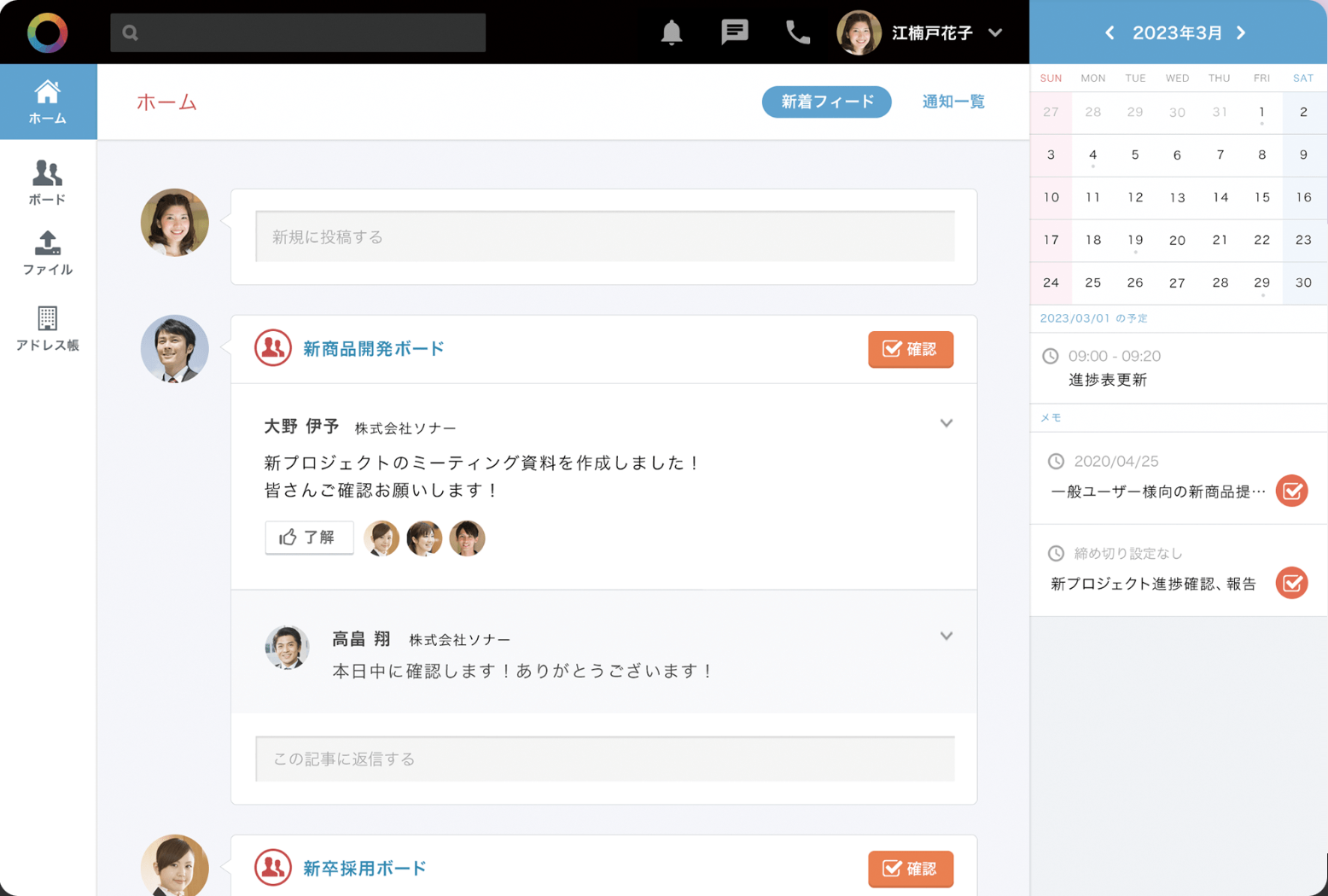
Task: Open the Address book (アドレス帳) icon
Action: [x=47, y=328]
